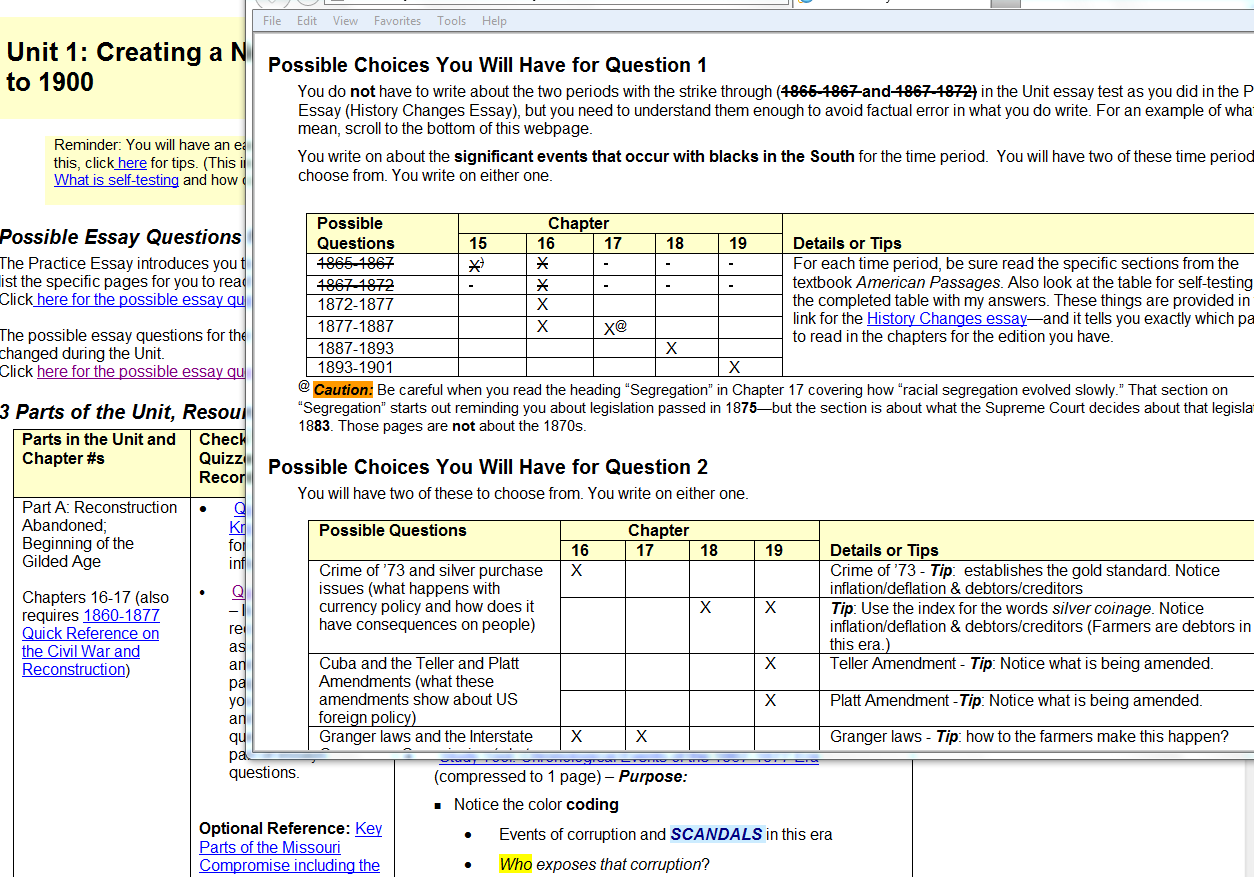Image resolution: width=1254 pixels, height=877 pixels.
Task: Click the X in the 1893-1901 row
Action: point(735,368)
